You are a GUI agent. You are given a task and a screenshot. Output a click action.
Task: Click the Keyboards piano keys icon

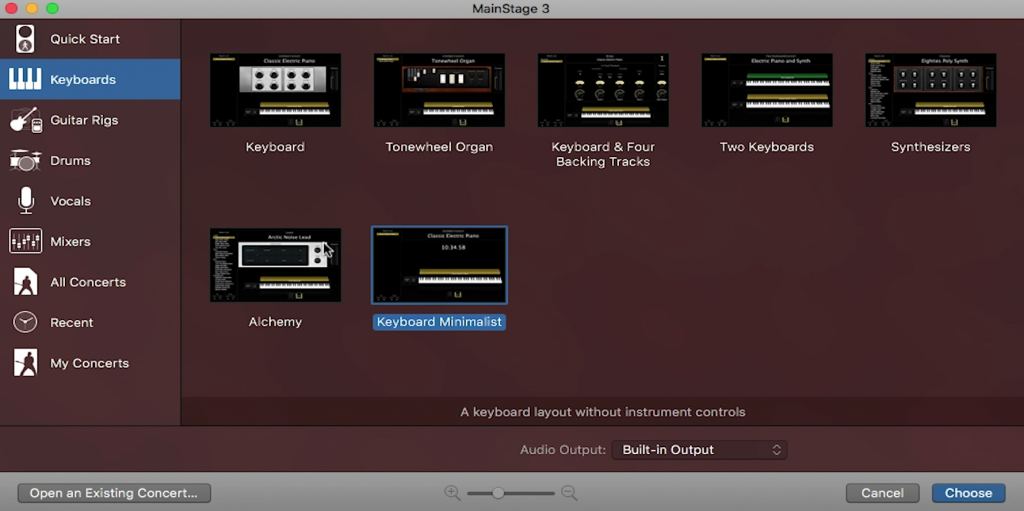tap(25, 80)
